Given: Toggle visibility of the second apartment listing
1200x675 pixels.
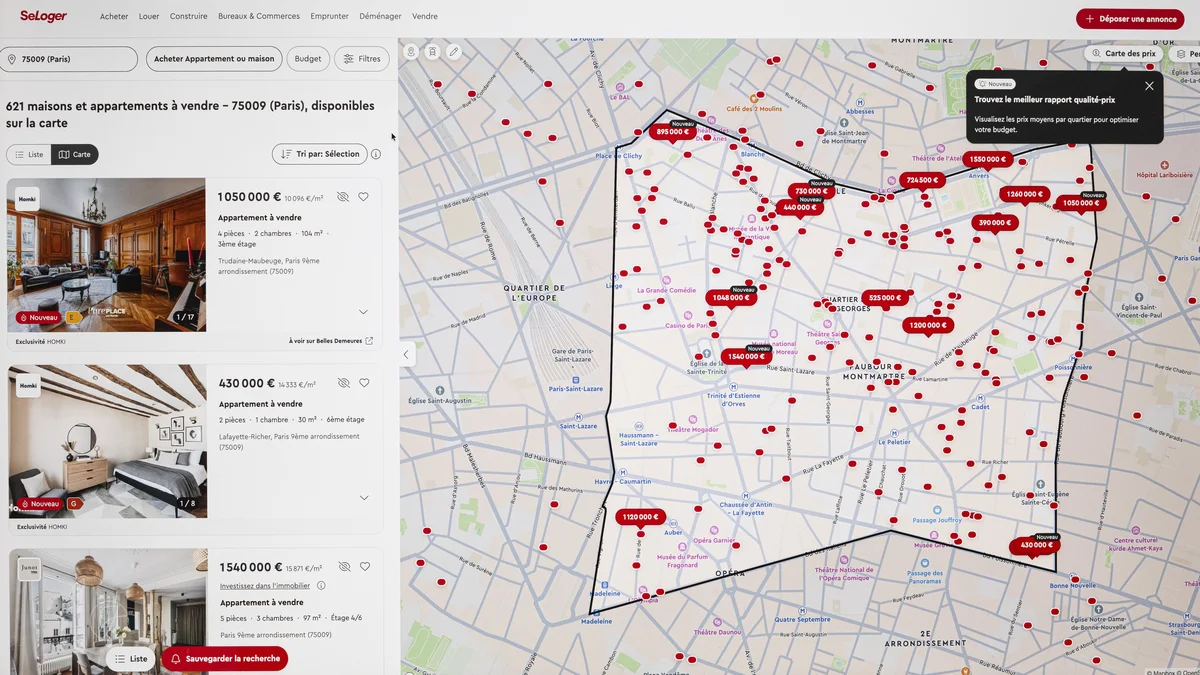Looking at the screenshot, I should pos(343,382).
